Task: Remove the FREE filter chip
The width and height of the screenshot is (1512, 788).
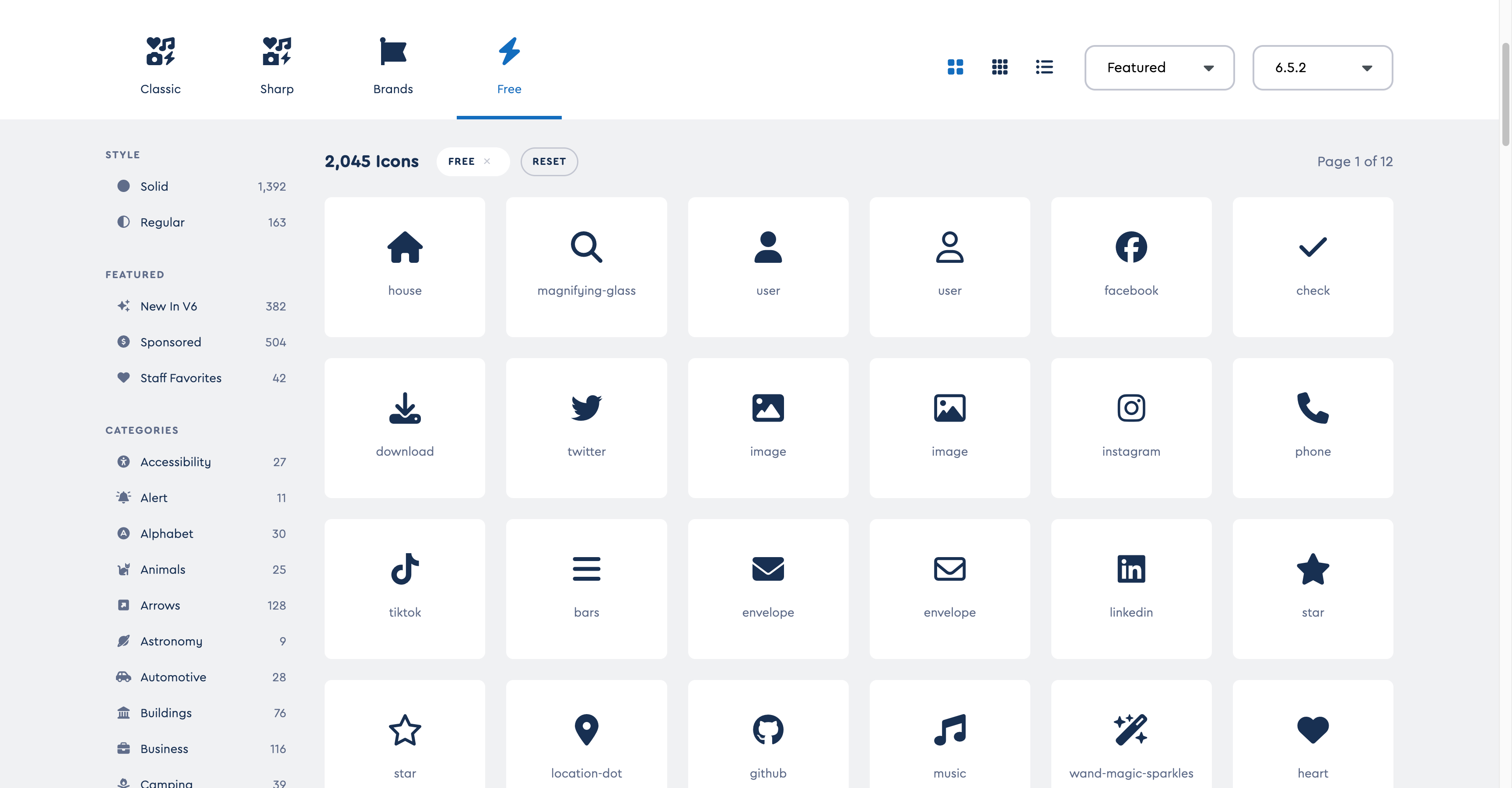Action: pyautogui.click(x=486, y=161)
